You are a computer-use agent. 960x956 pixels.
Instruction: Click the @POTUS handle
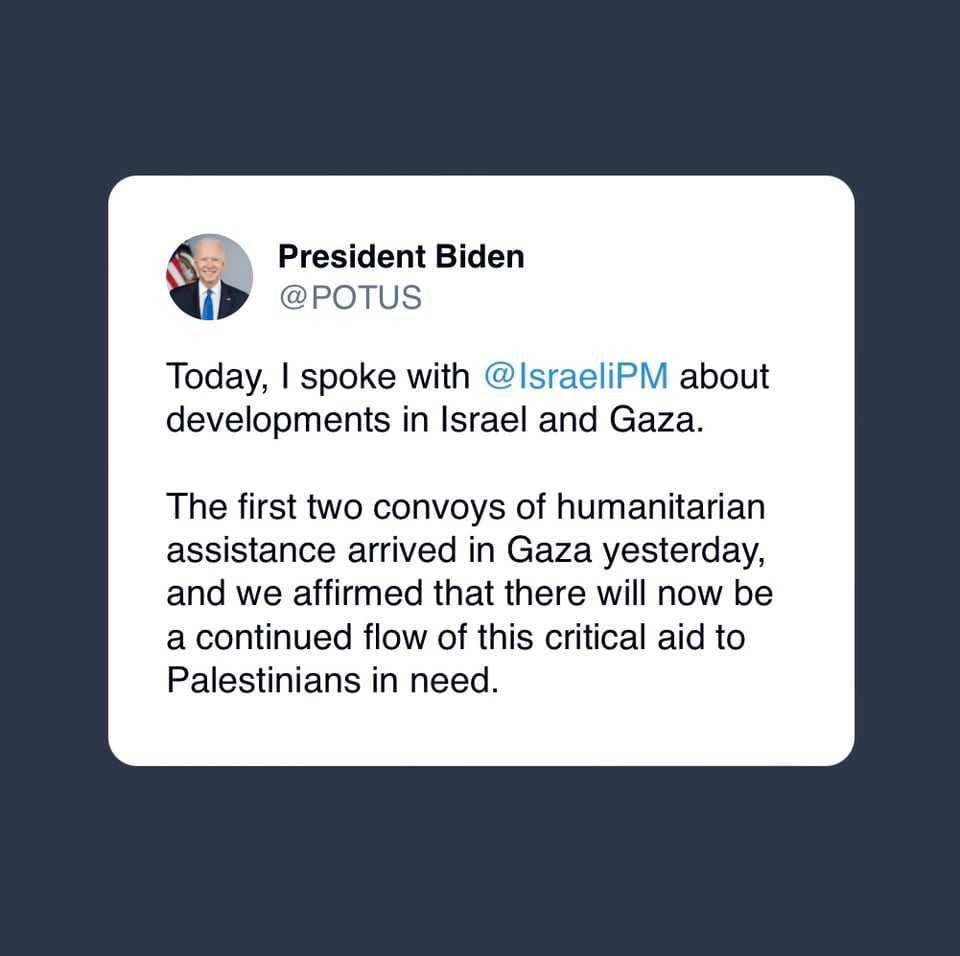(350, 298)
